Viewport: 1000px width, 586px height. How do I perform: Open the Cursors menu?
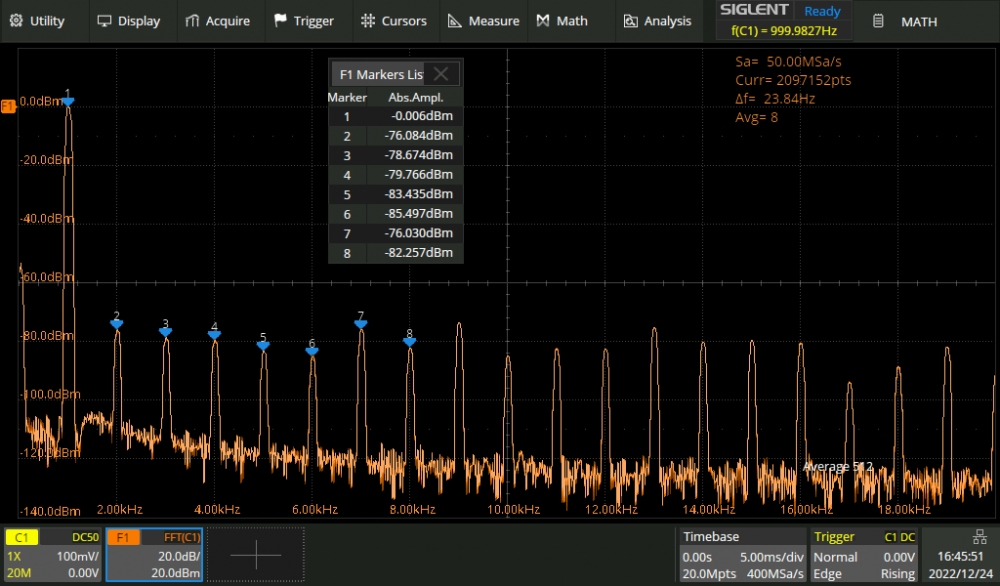(393, 21)
